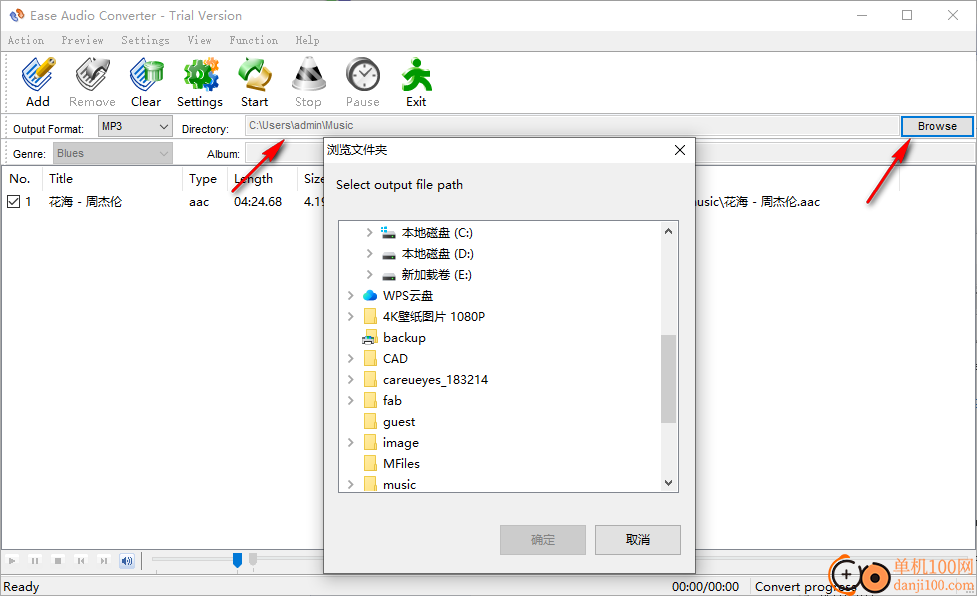Click the No. column header
The width and height of the screenshot is (977, 596).
(22, 179)
